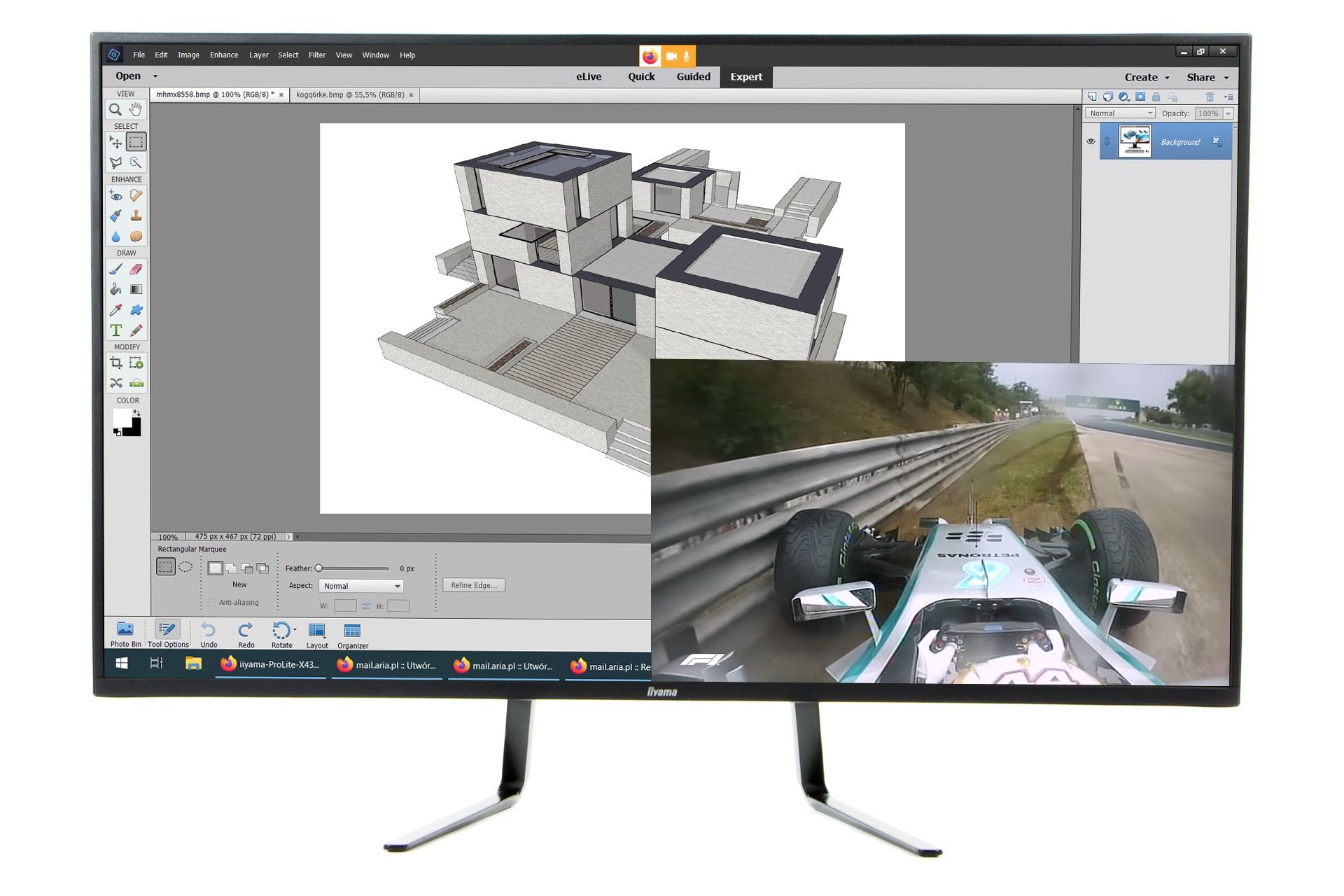Set selection mode to Subtract

(x=246, y=568)
